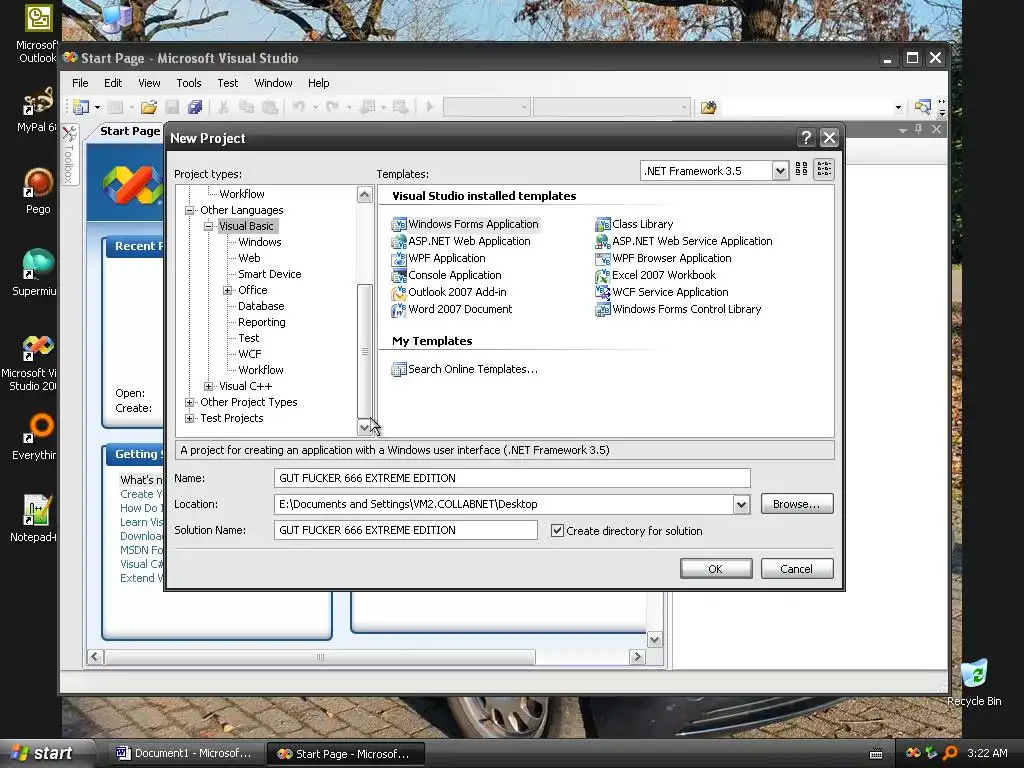Select the Web node under Visual Basic

(249, 258)
